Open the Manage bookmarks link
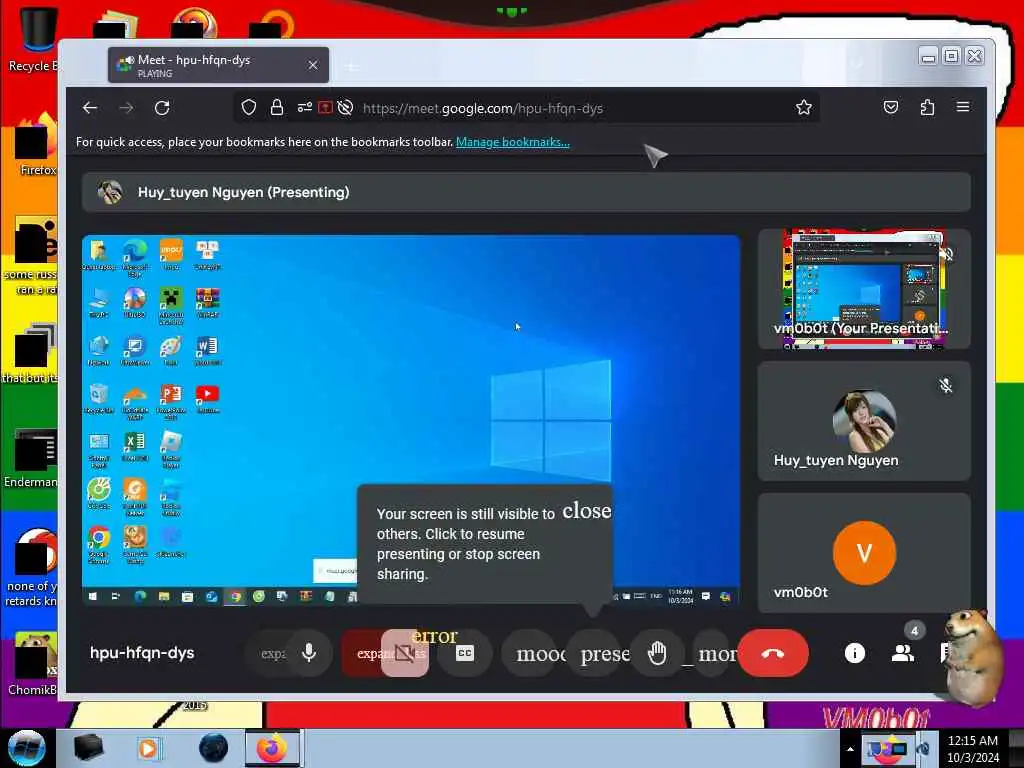1024x768 pixels. click(513, 142)
